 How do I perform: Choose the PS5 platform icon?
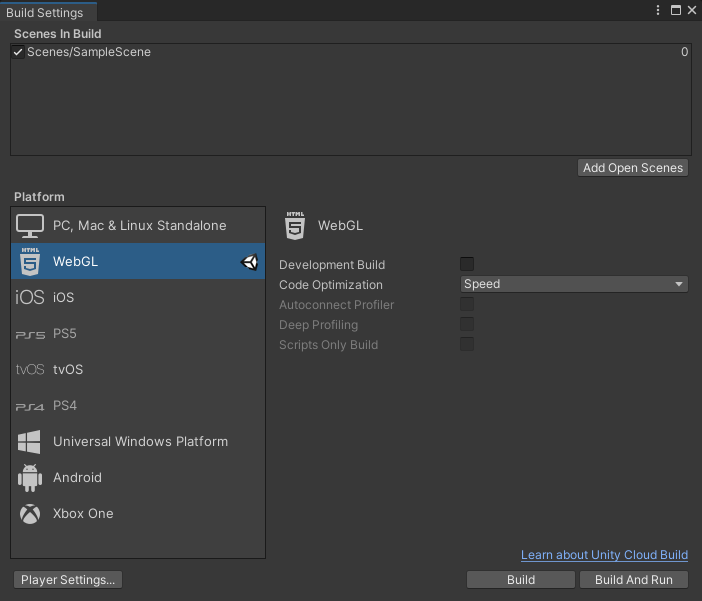[30, 334]
